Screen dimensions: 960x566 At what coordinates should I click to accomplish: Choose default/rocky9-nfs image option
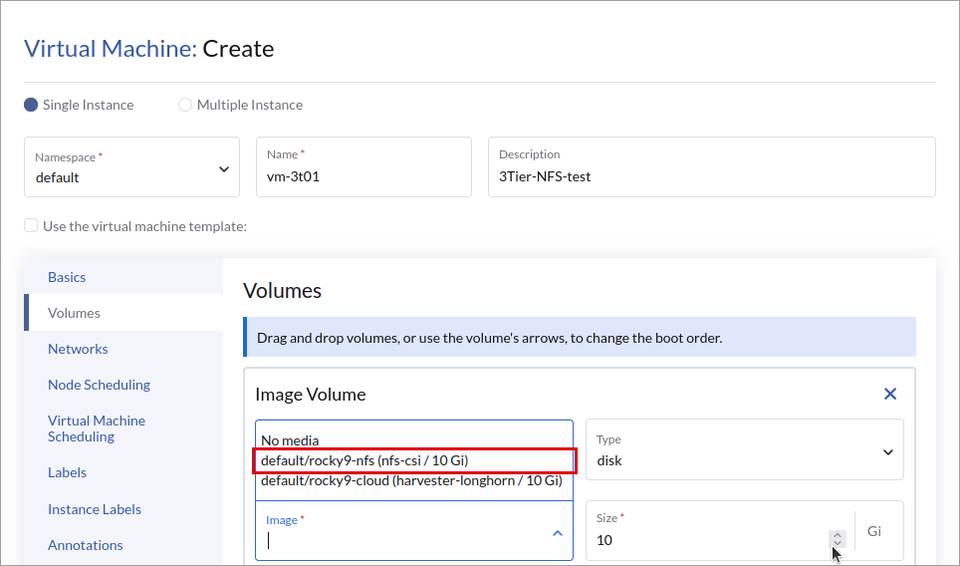pos(414,461)
